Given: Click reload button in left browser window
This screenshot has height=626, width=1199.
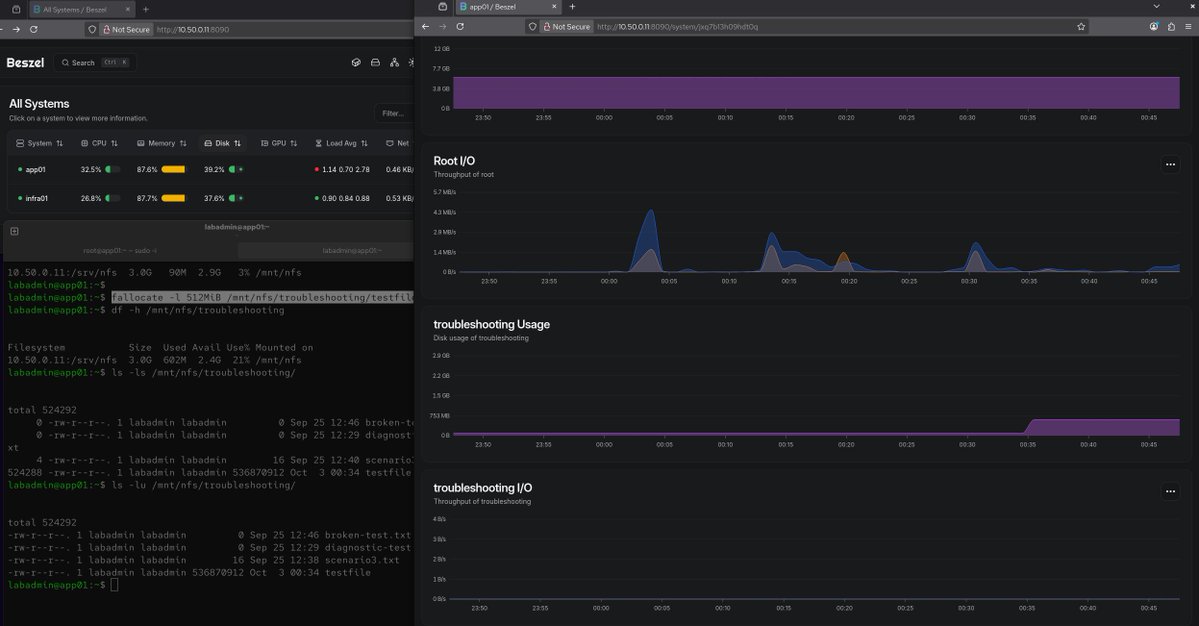Looking at the screenshot, I should point(34,29).
